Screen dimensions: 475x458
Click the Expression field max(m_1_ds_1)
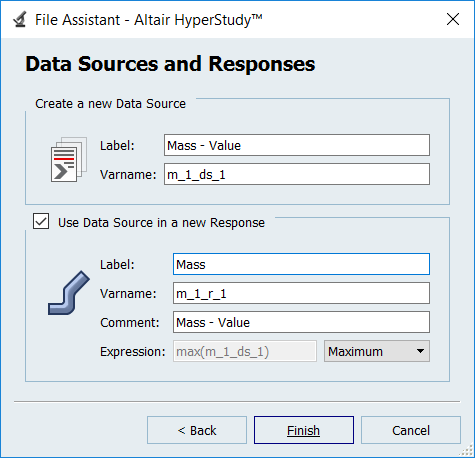click(245, 351)
